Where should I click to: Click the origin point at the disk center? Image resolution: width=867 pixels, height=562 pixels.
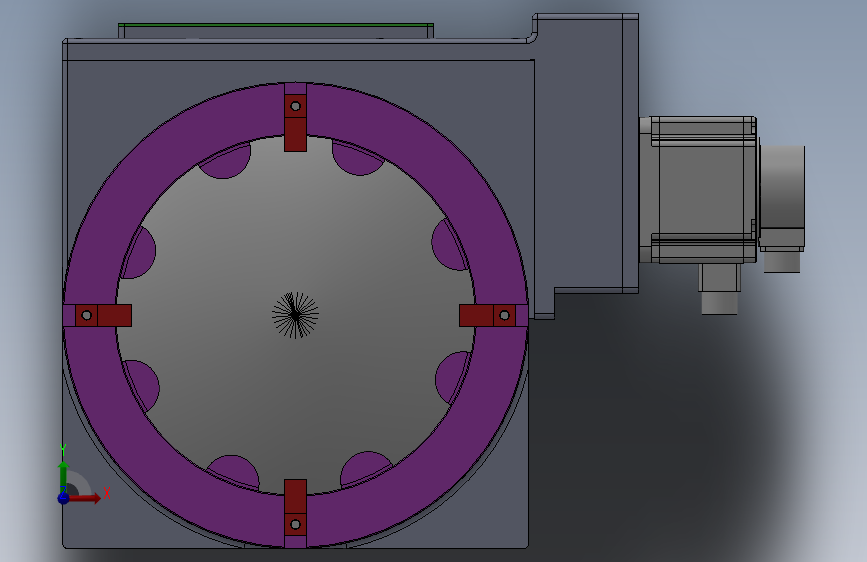(295, 315)
